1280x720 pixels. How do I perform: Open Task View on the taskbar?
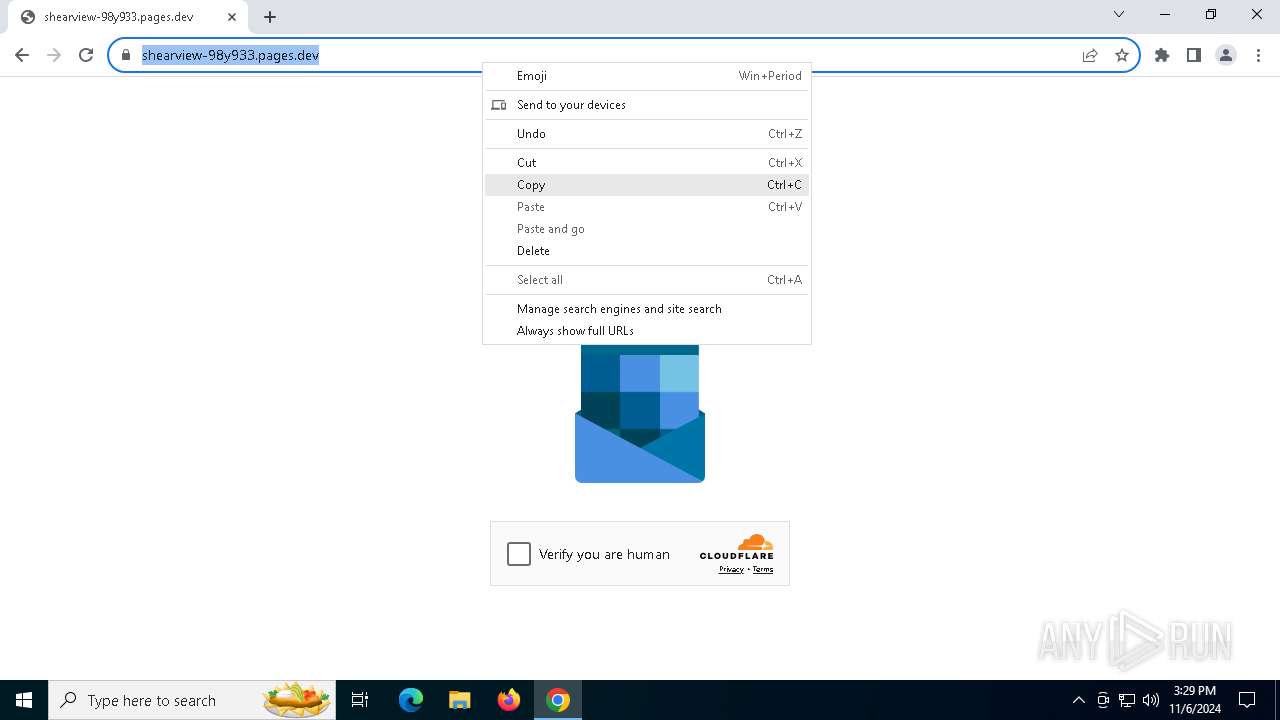[360, 700]
